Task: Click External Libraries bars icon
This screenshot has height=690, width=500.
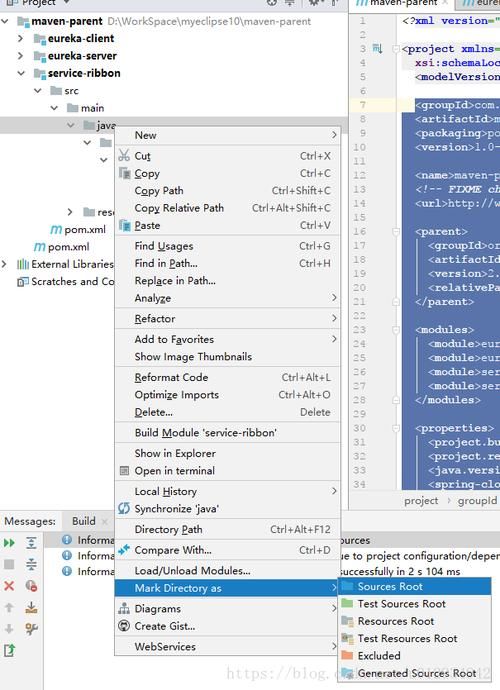Action: 23,264
